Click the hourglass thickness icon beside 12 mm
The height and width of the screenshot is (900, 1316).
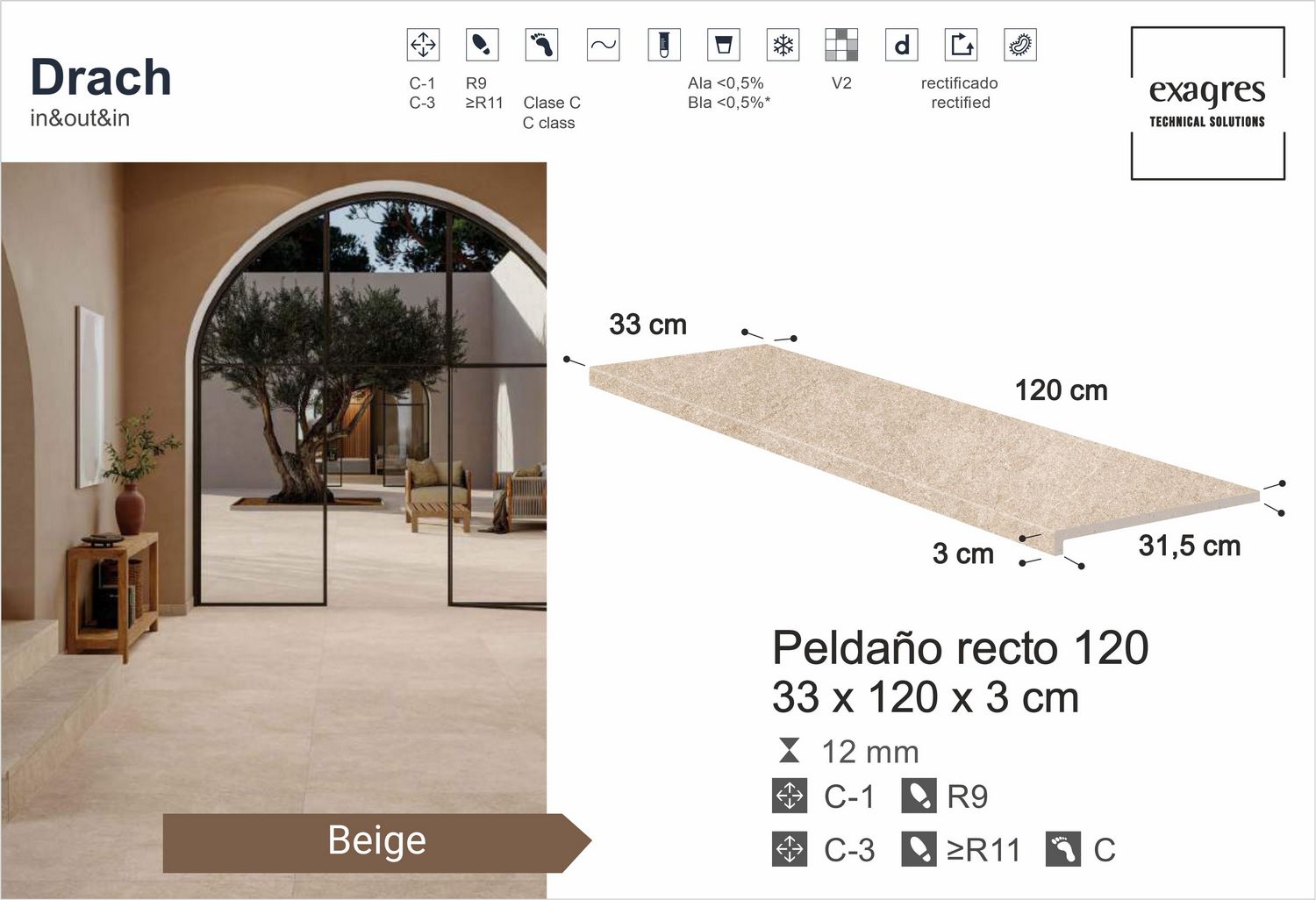pyautogui.click(x=790, y=751)
